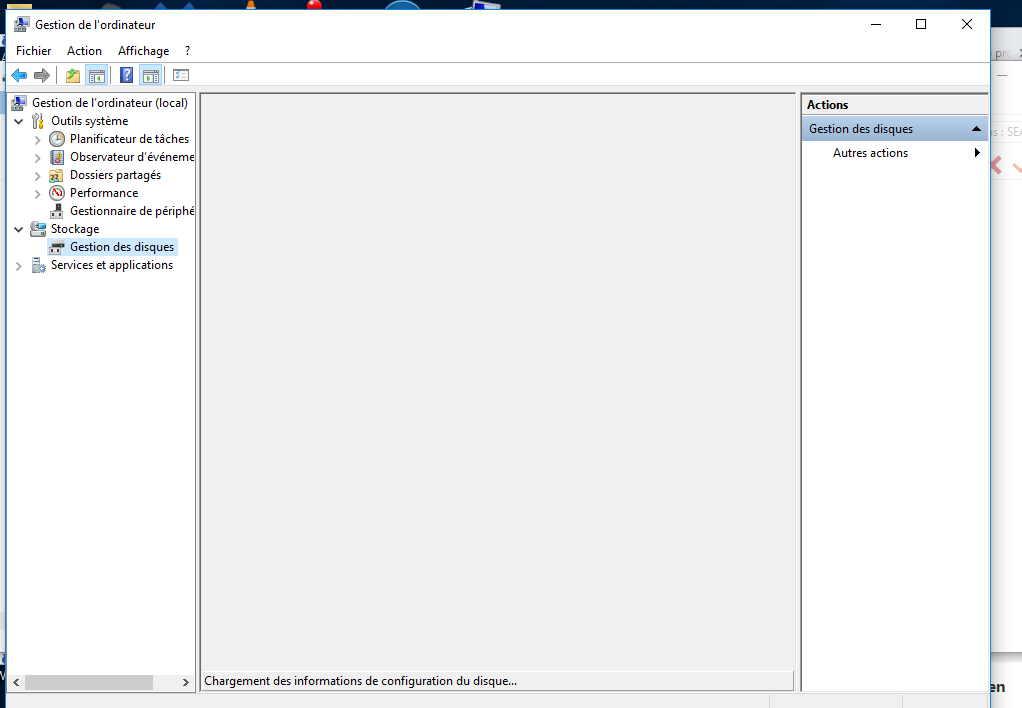Expand Services et applications node
Viewport: 1022px width, 708px height.
pos(19,266)
